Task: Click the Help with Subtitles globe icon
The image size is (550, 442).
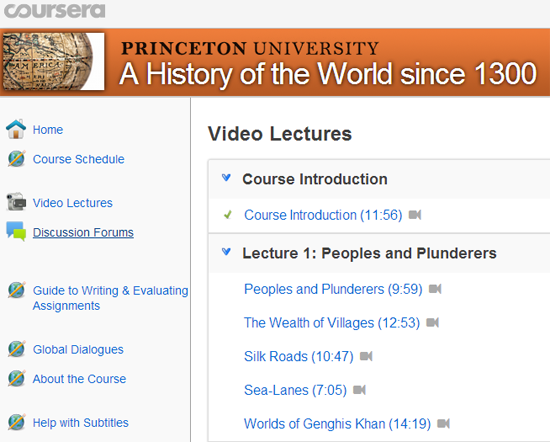Action: (x=16, y=422)
